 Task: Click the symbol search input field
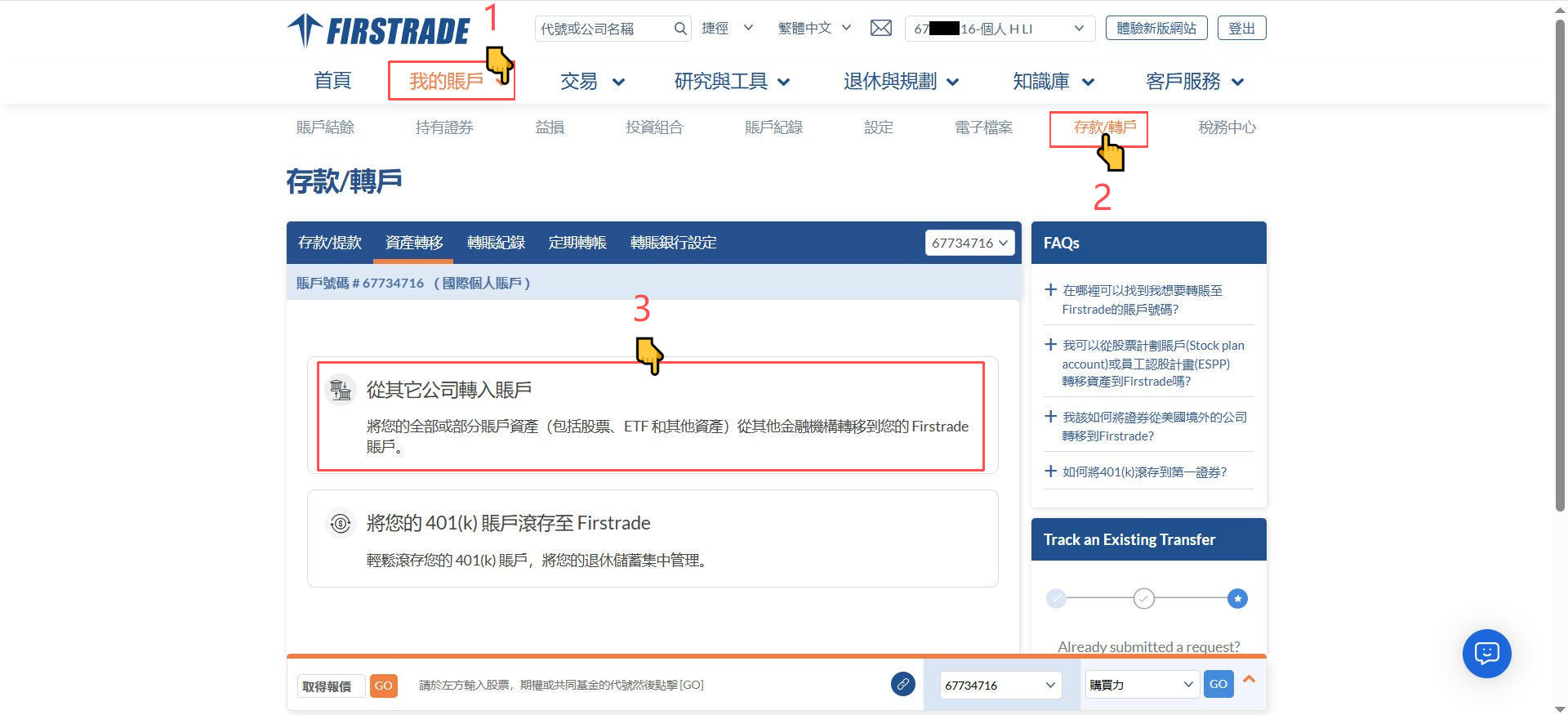604,29
